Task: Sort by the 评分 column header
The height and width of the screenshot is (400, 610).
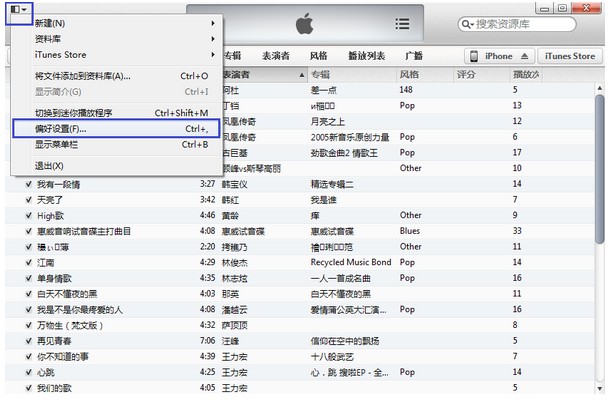Action: point(481,75)
